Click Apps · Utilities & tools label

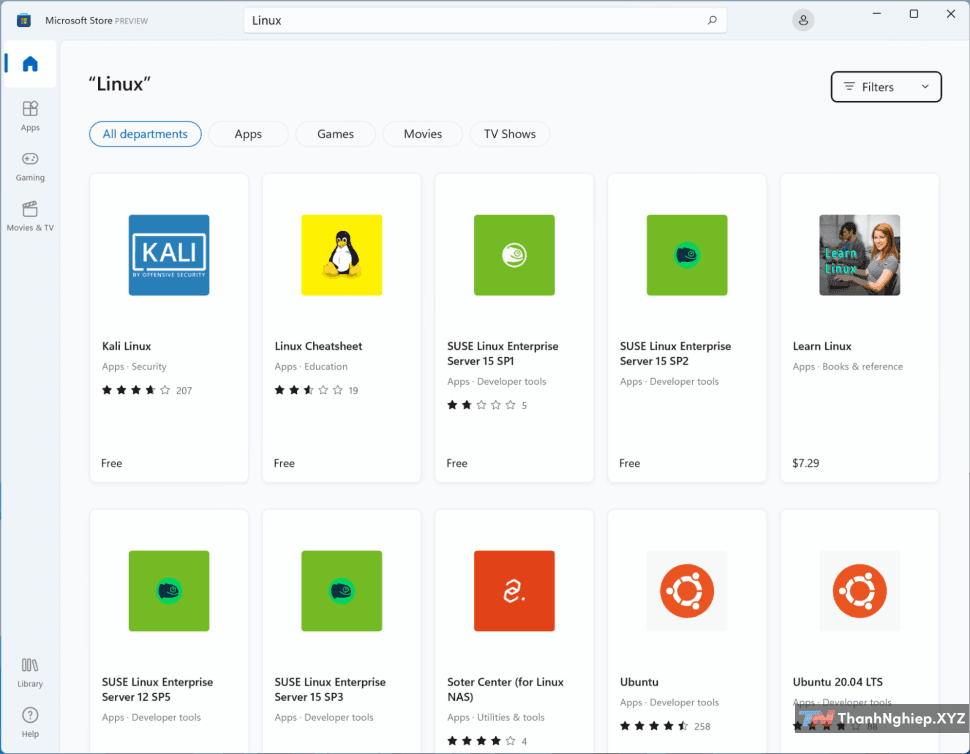tap(496, 718)
